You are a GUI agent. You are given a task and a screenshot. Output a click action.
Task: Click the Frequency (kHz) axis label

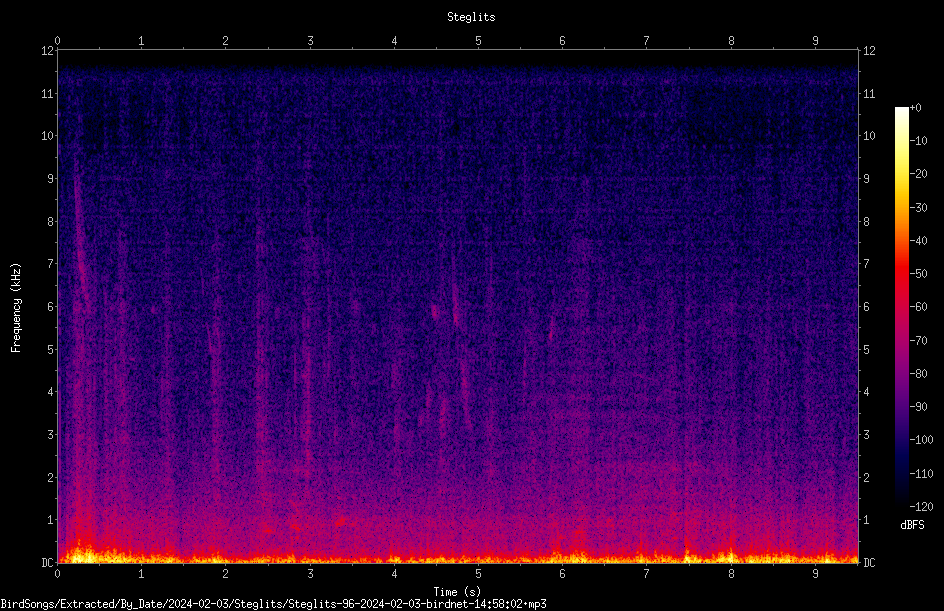16,308
